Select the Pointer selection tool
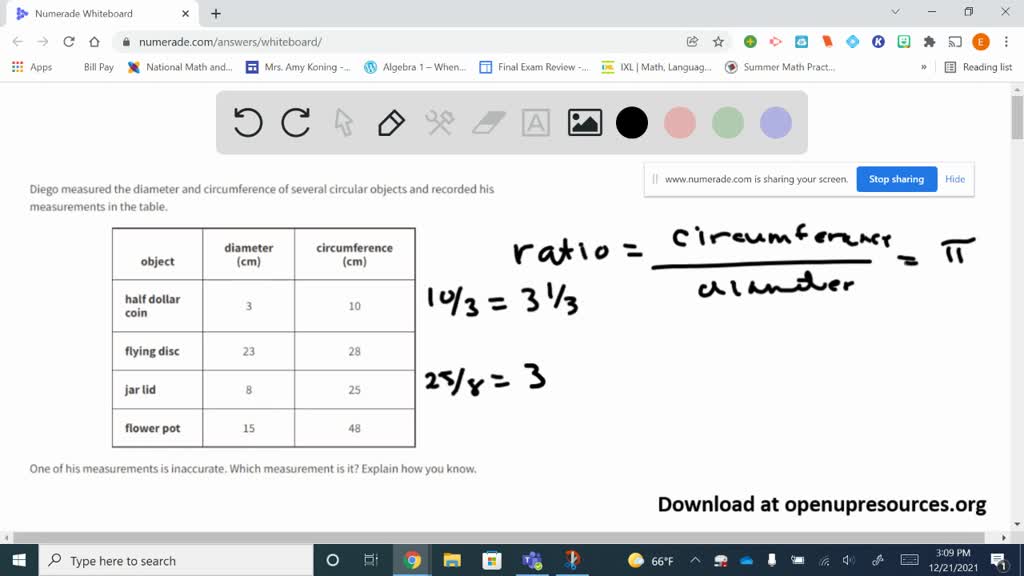 [x=342, y=122]
